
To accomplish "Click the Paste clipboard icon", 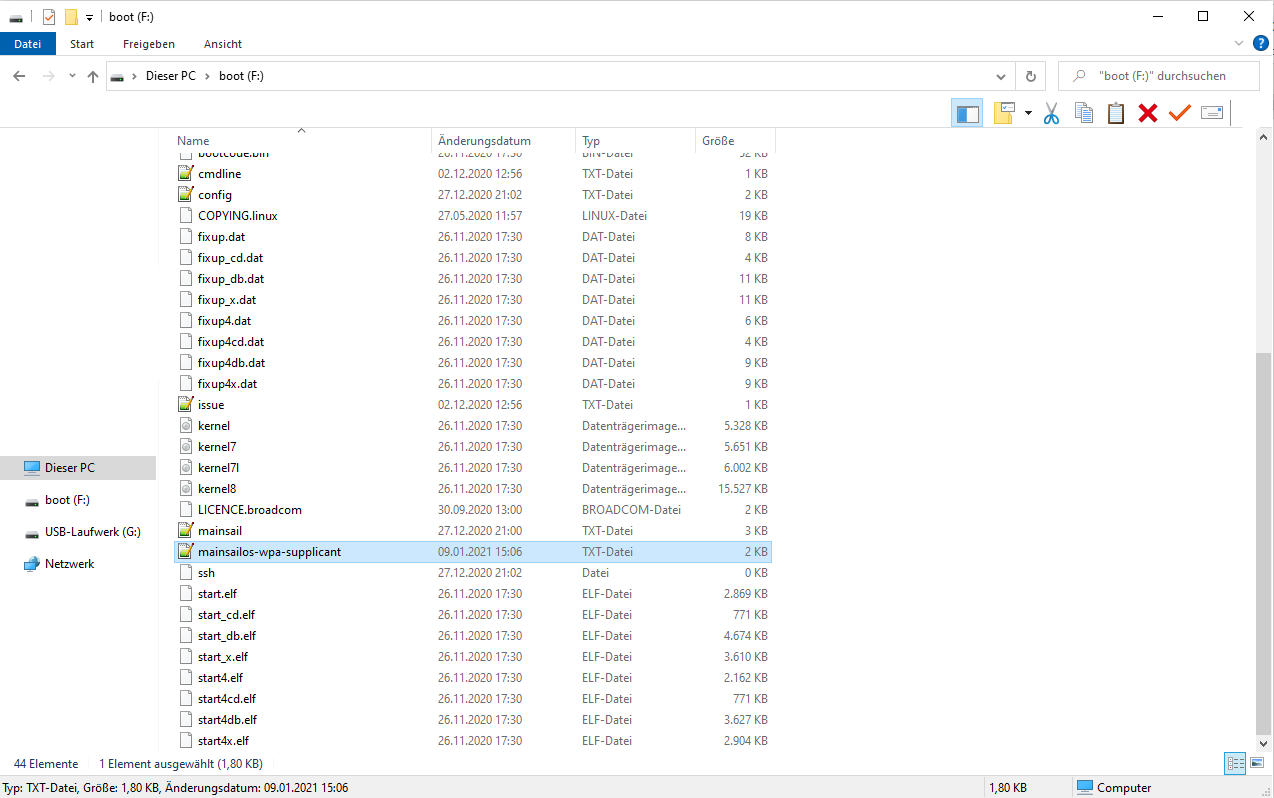I will (1116, 113).
